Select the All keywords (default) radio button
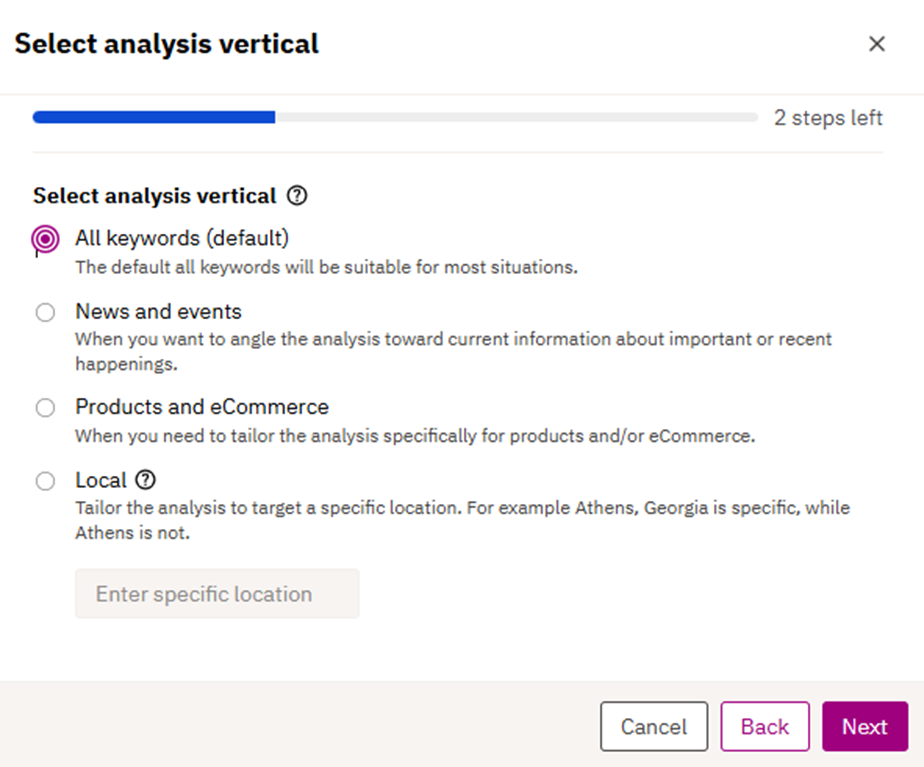The image size is (924, 767). (45, 239)
